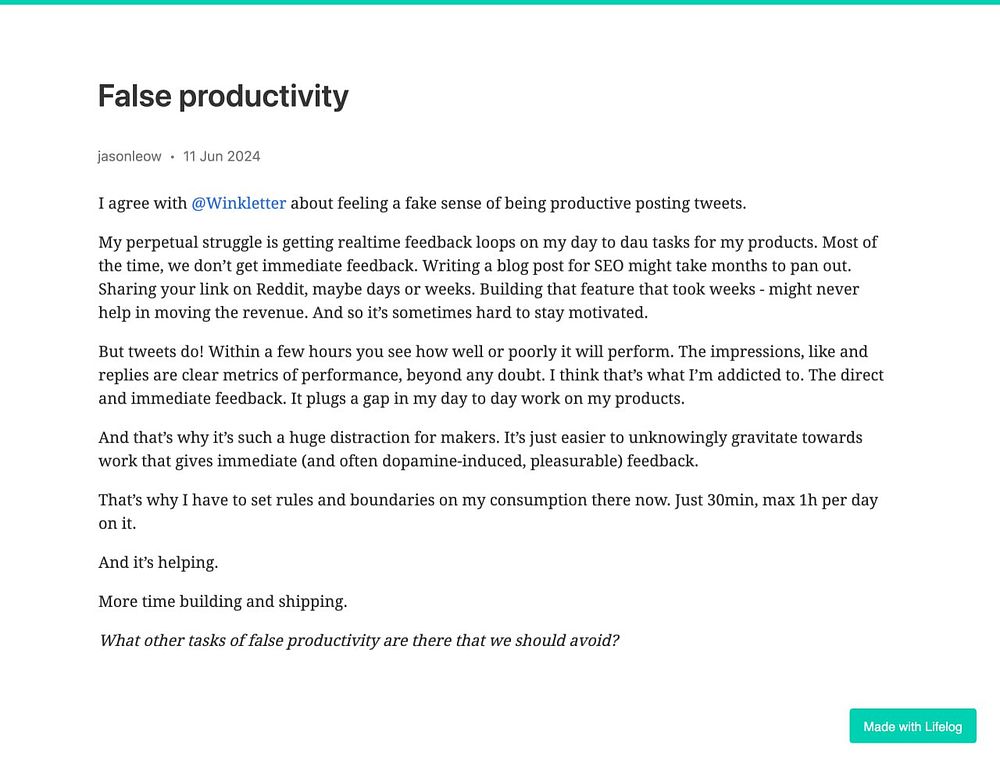Image resolution: width=1000 pixels, height=763 pixels.
Task: Click the line "More time building and shipping."
Action: 223,601
